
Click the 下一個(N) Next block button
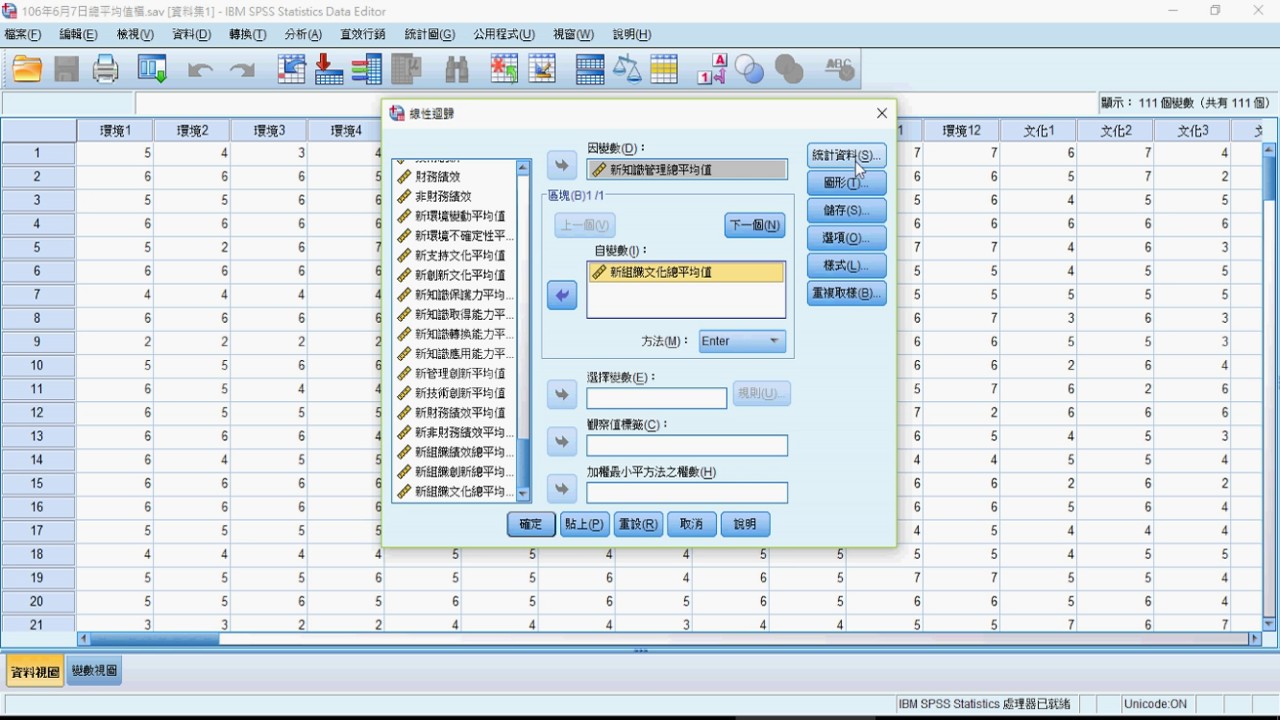[x=755, y=225]
